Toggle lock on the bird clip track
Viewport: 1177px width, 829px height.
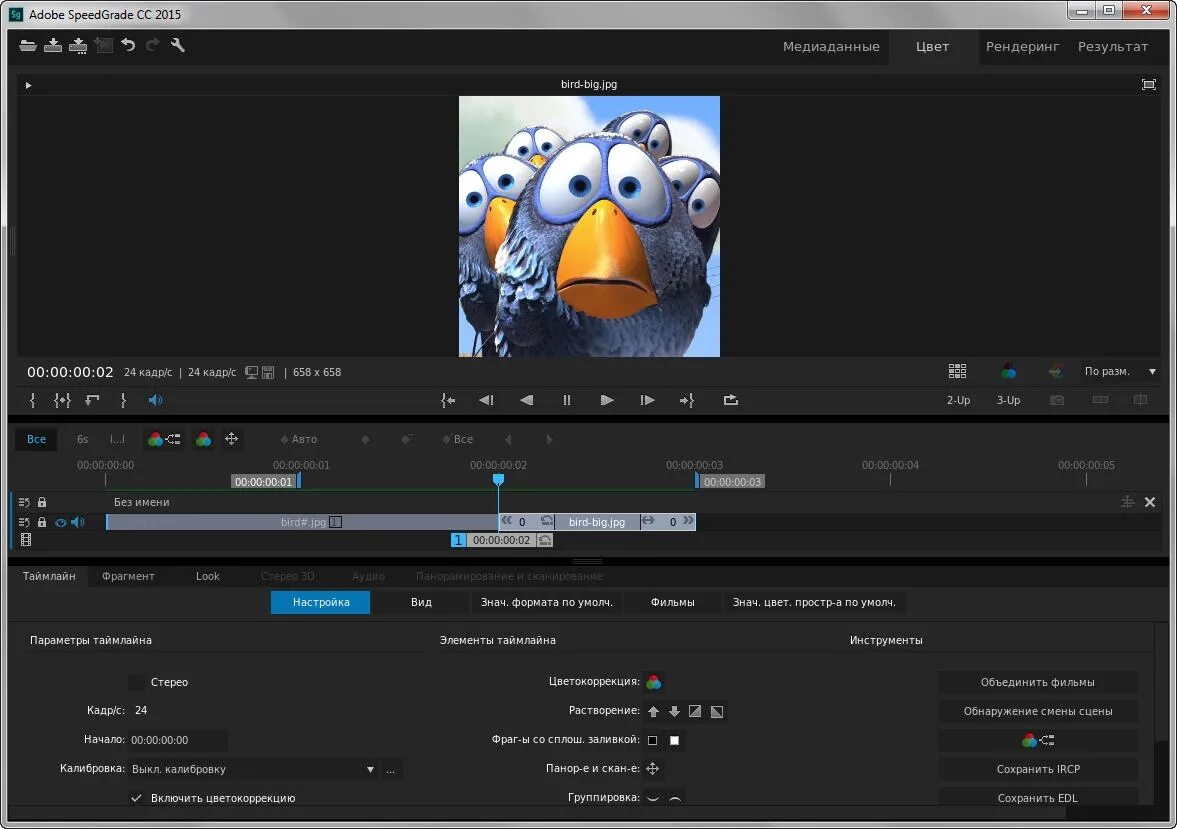point(42,522)
